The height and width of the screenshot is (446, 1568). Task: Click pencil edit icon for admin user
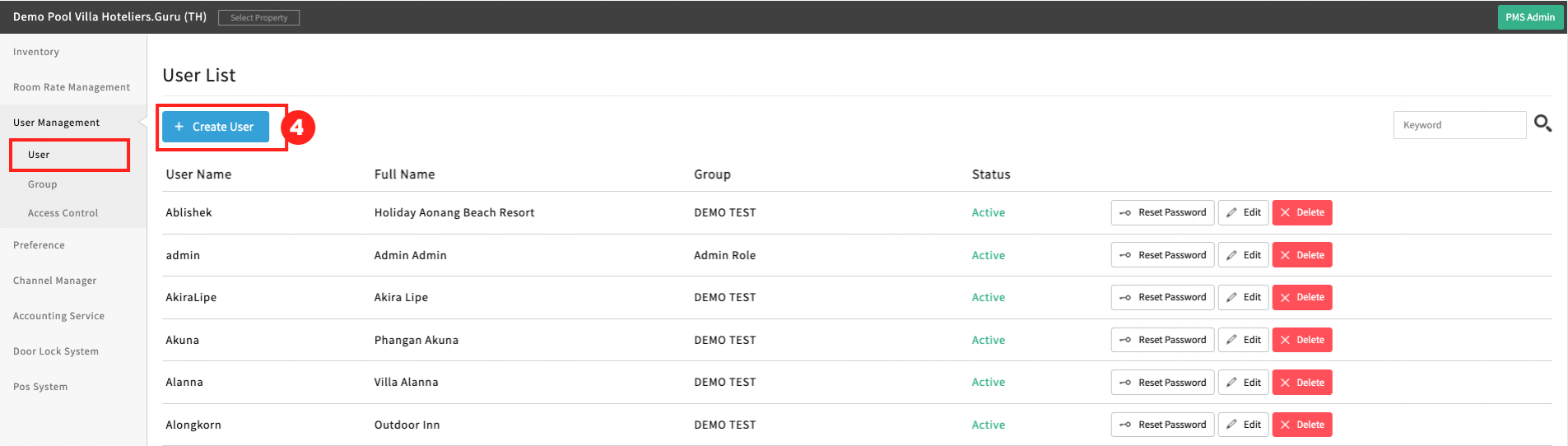click(1231, 256)
